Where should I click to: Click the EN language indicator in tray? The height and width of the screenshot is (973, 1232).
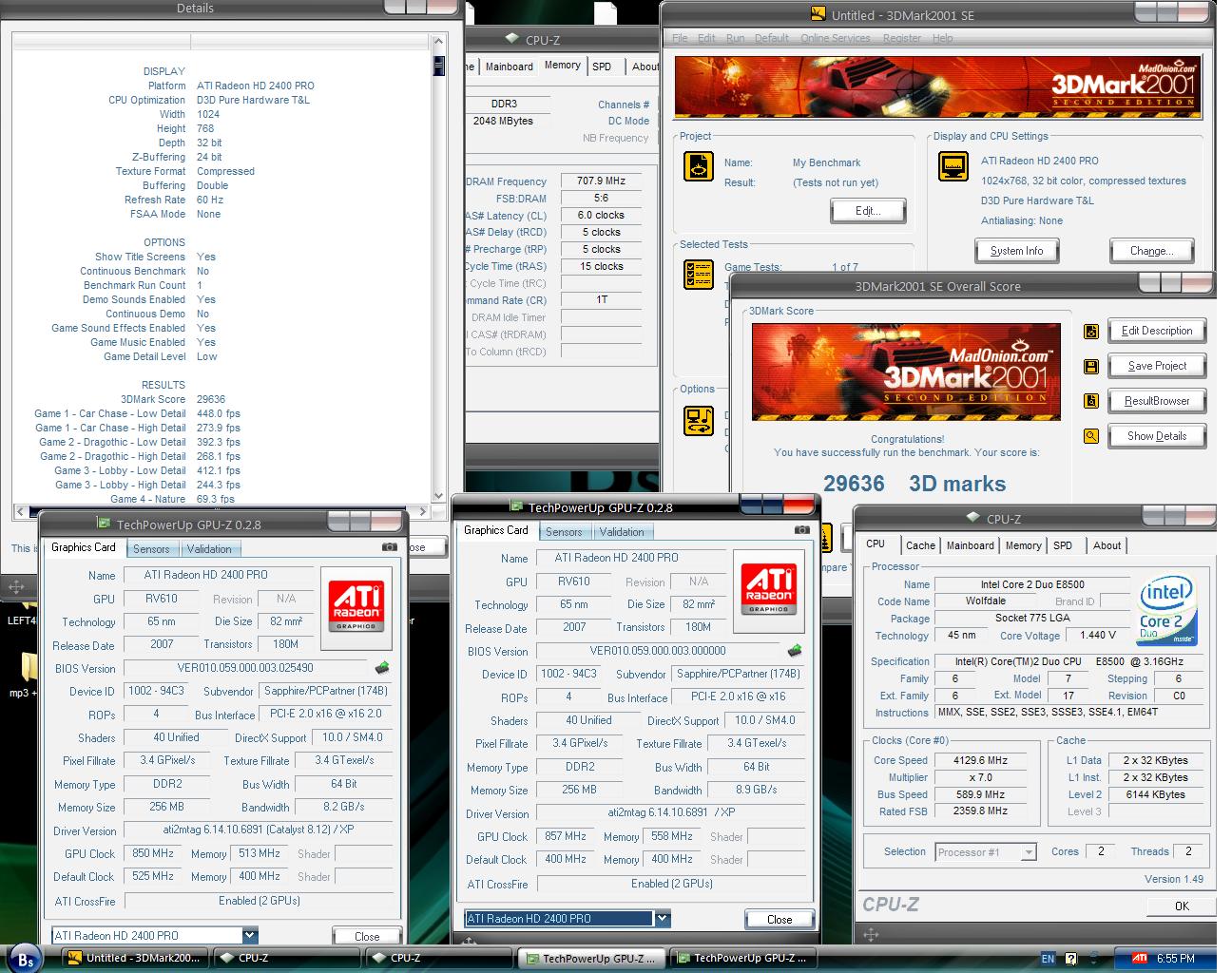tap(1048, 958)
